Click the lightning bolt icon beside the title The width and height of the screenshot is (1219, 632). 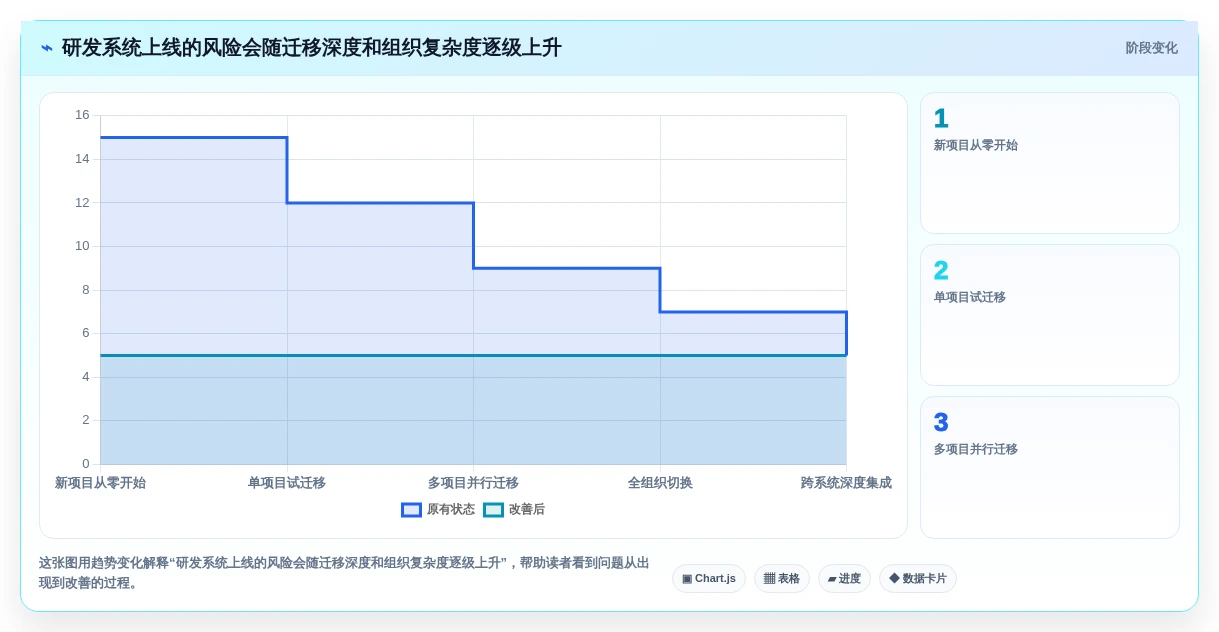coord(47,48)
